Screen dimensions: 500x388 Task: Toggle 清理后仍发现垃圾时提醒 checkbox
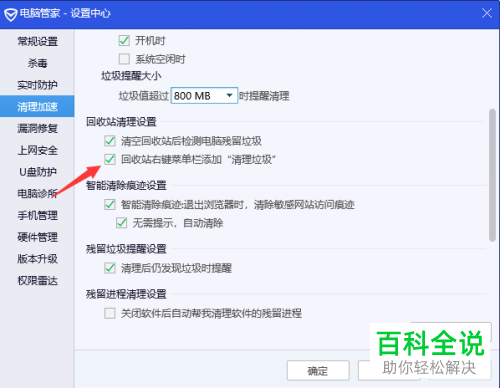[110, 268]
